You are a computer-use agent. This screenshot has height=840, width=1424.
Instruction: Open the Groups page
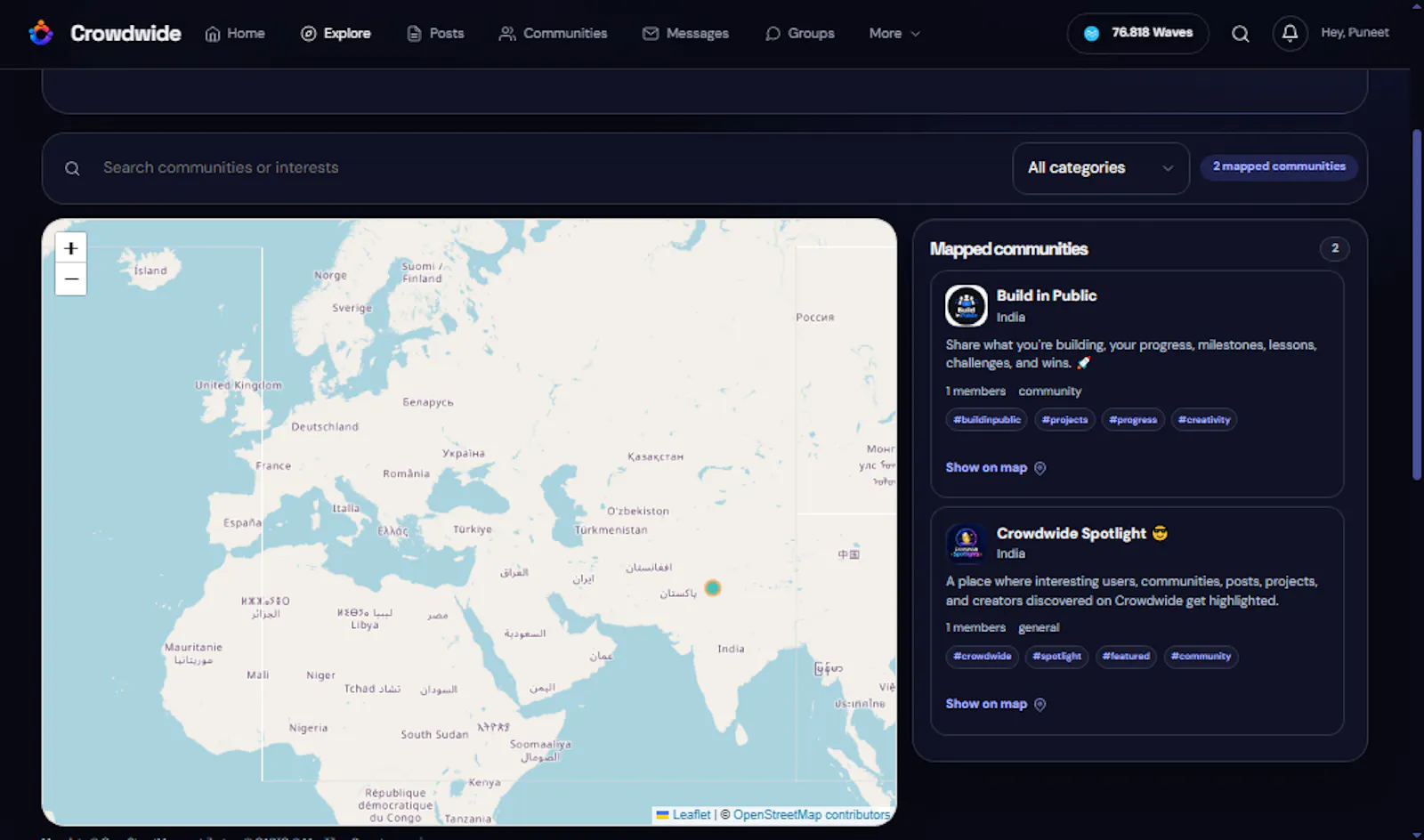point(800,33)
